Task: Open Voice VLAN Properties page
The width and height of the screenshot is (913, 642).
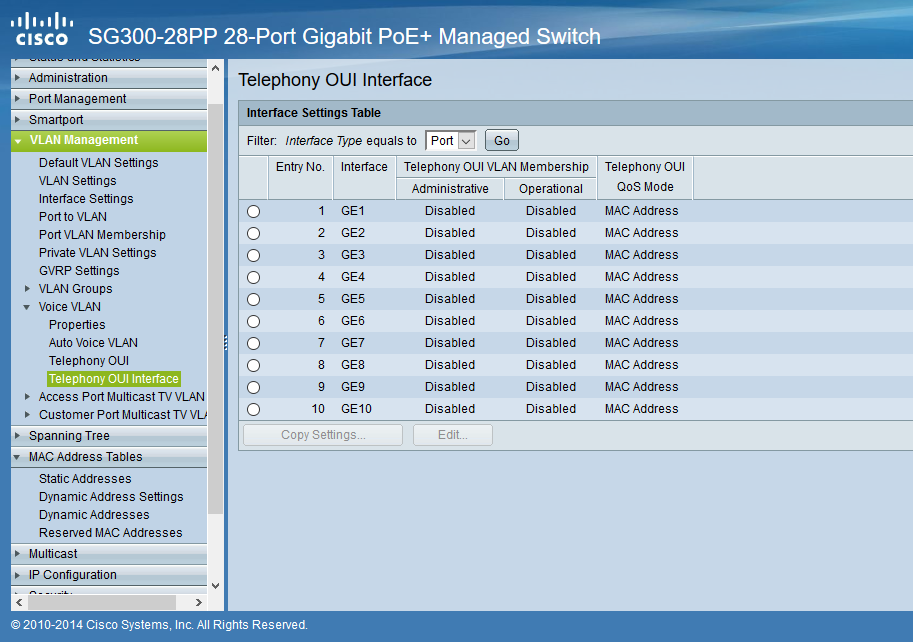Action: 77,325
